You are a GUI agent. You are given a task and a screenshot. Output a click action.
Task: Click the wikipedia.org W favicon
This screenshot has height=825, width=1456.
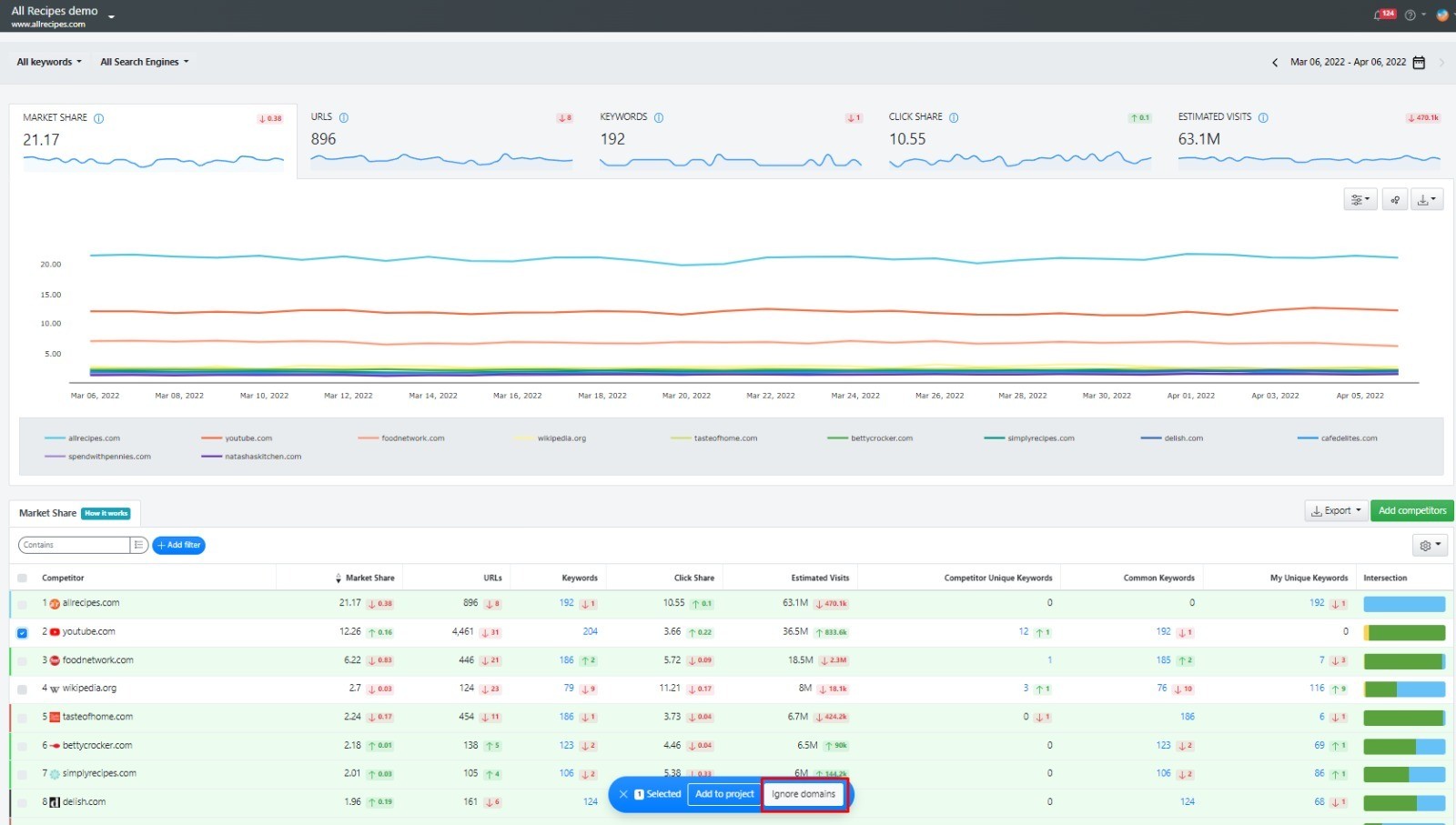coord(55,689)
